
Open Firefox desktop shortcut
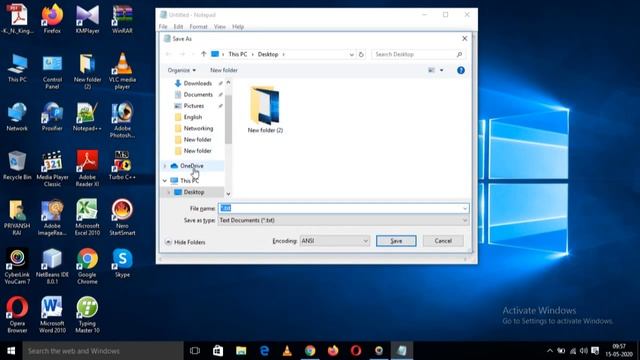pos(52,19)
